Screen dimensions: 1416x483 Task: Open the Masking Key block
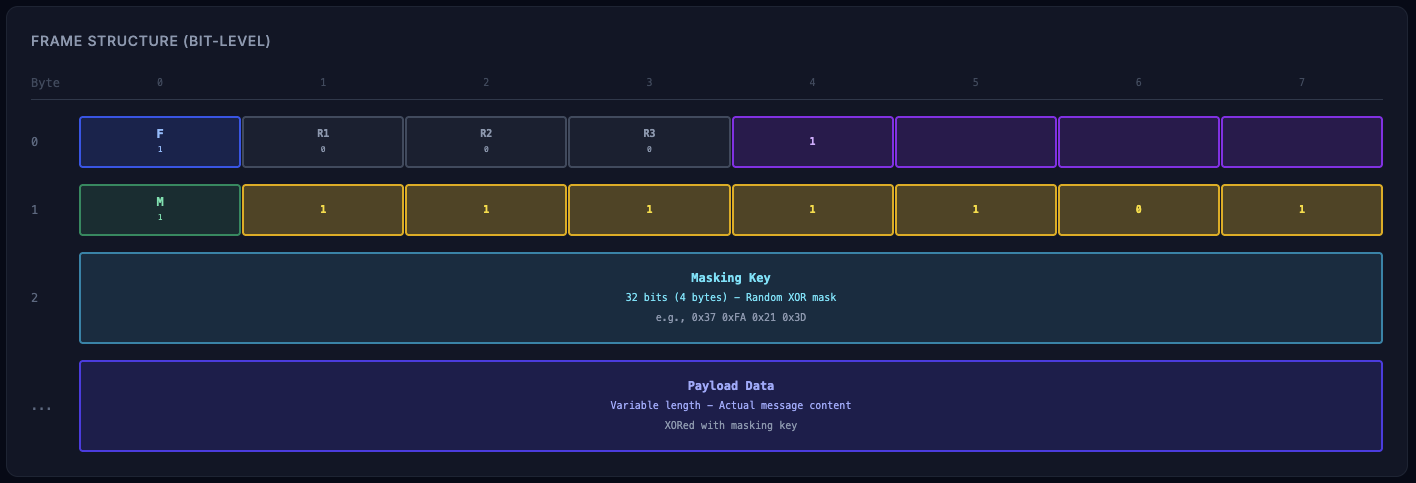click(x=730, y=298)
